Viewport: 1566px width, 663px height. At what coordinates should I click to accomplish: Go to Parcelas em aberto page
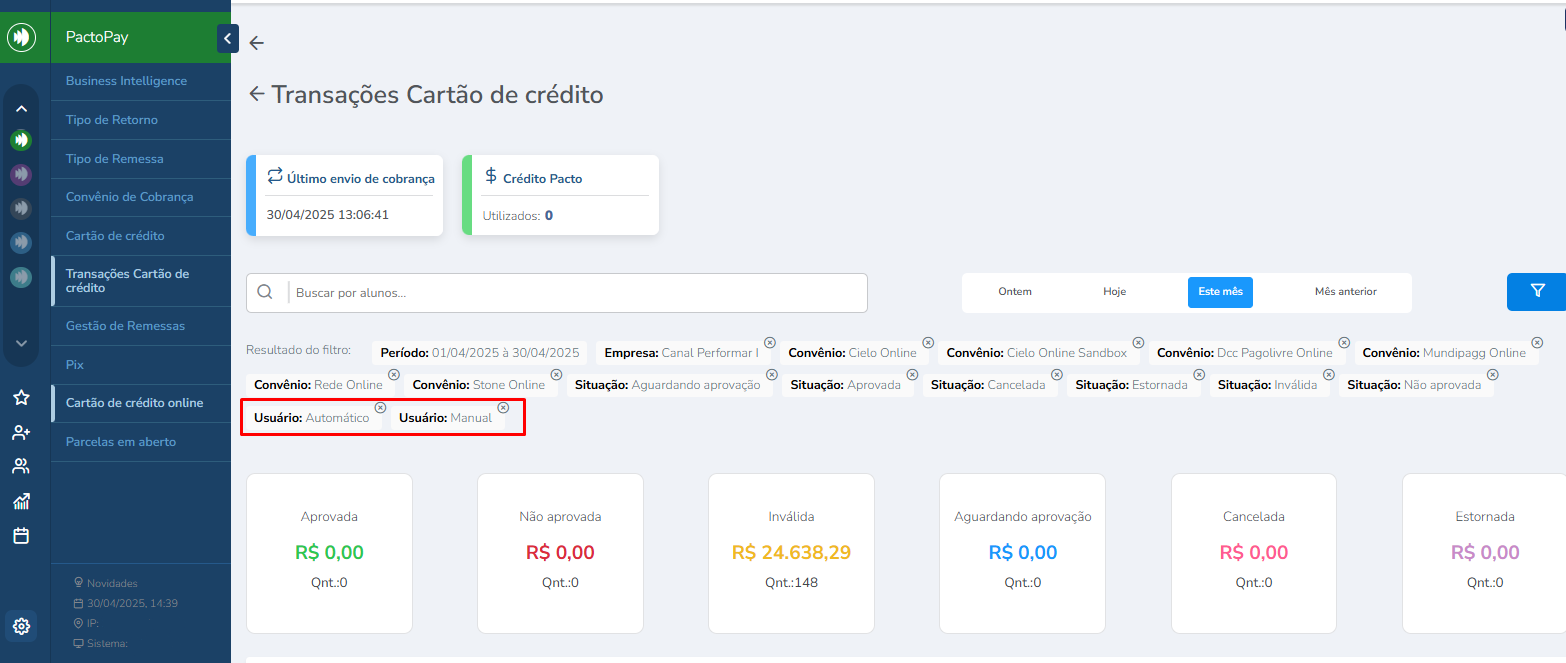120,442
